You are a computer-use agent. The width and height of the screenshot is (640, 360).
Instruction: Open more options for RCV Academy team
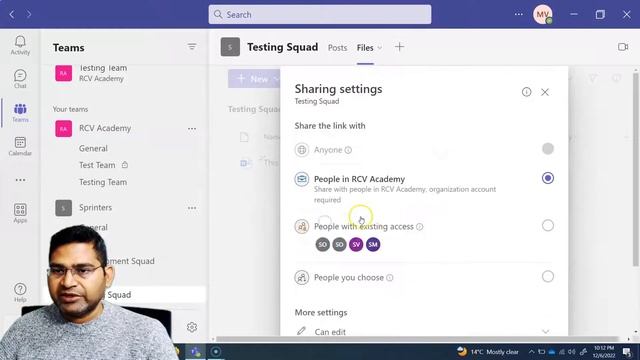192,129
